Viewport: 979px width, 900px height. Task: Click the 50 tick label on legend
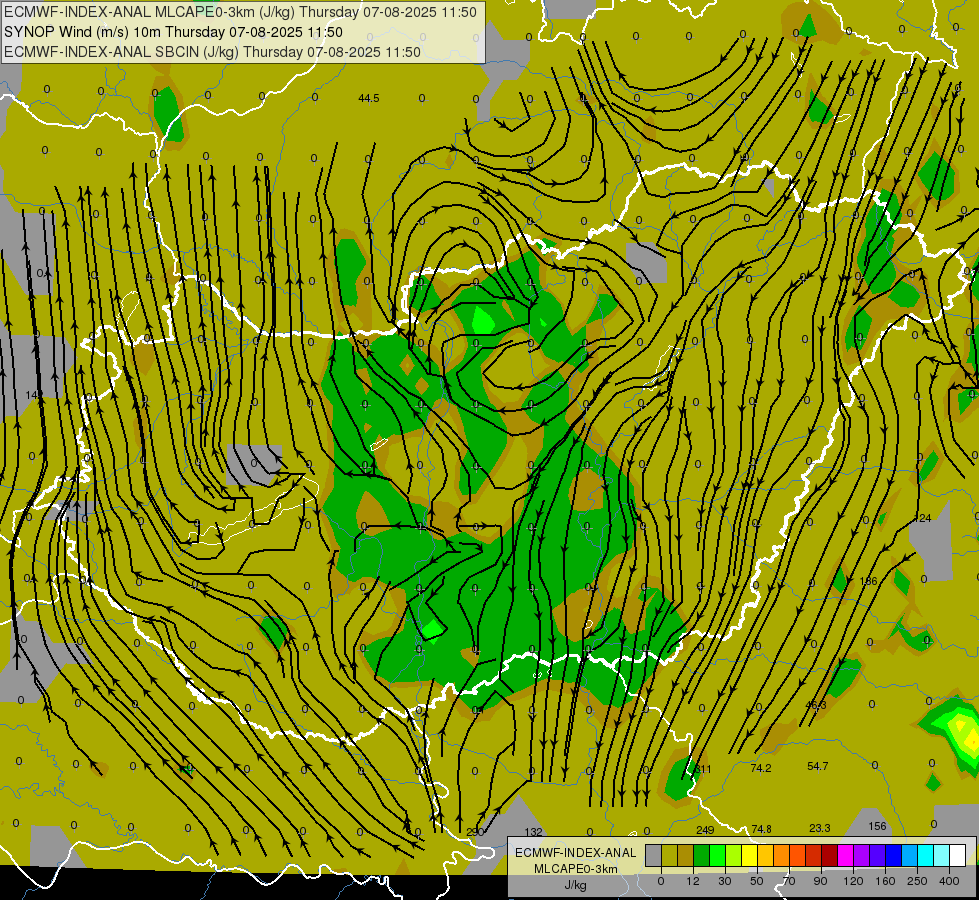click(x=757, y=881)
